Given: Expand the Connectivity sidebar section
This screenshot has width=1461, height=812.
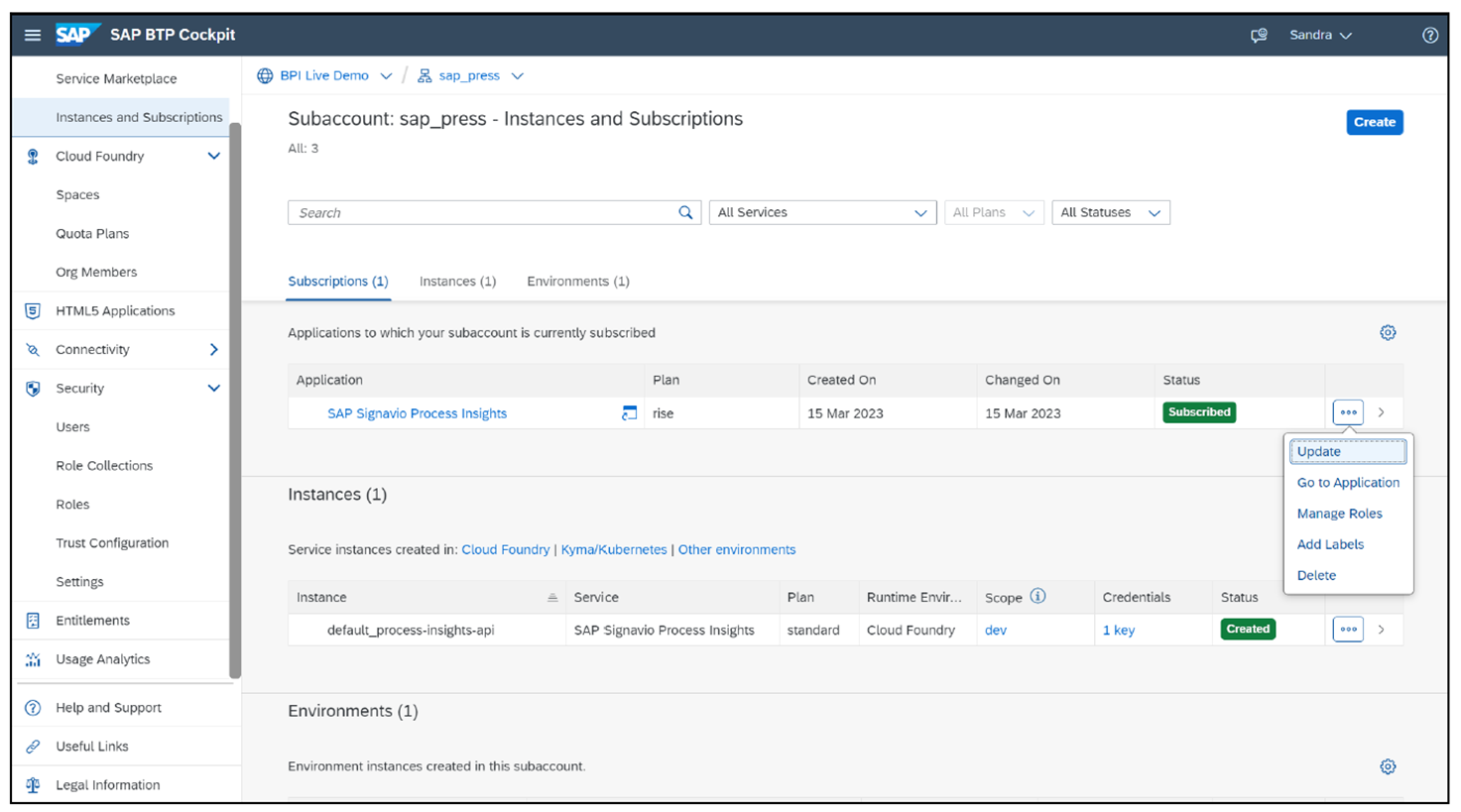Looking at the screenshot, I should click(x=213, y=350).
